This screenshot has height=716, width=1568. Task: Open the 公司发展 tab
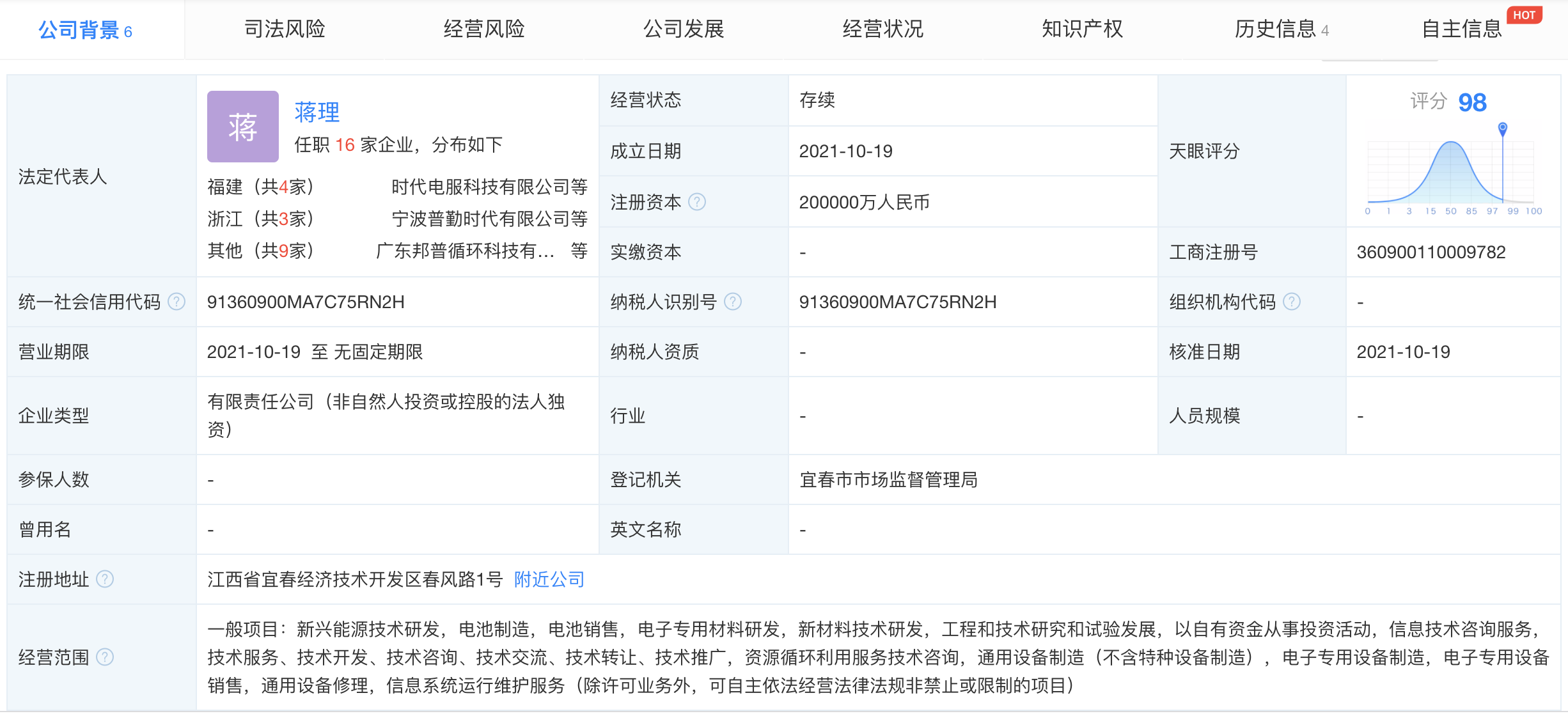coord(684,29)
